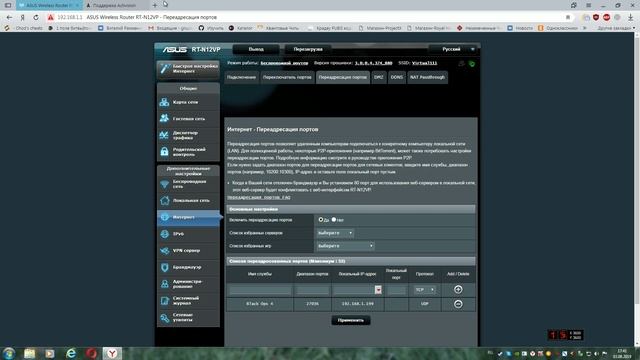Open the quick Internet setup wizard icon
This screenshot has width=640, height=360.
click(x=164, y=69)
